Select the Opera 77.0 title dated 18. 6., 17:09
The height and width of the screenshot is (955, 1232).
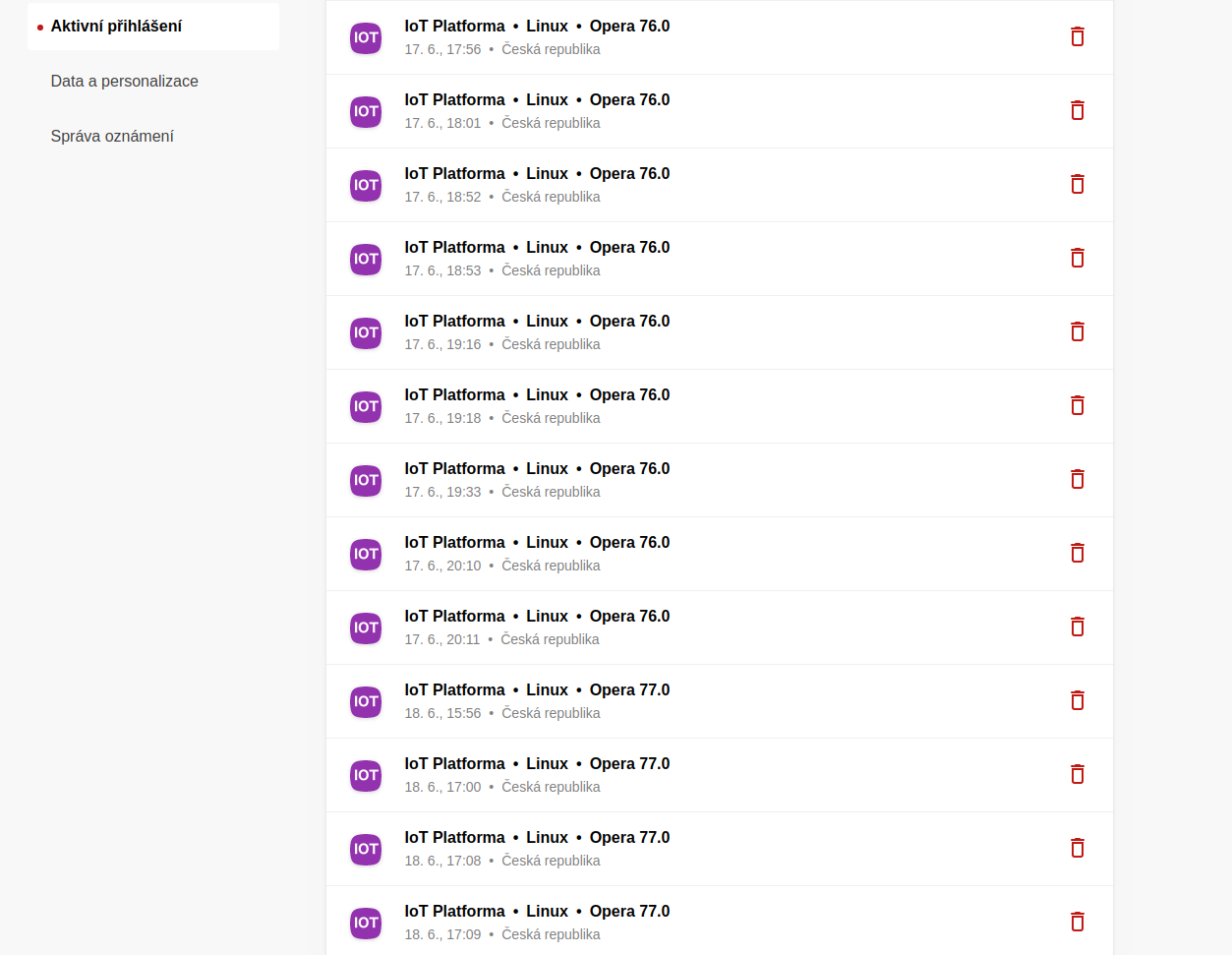point(537,911)
